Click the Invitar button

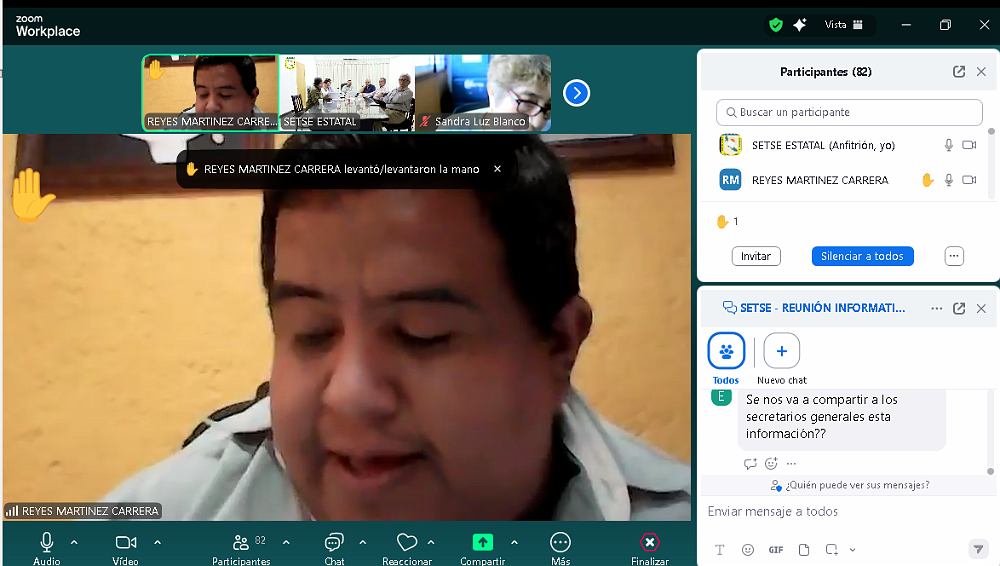click(755, 256)
